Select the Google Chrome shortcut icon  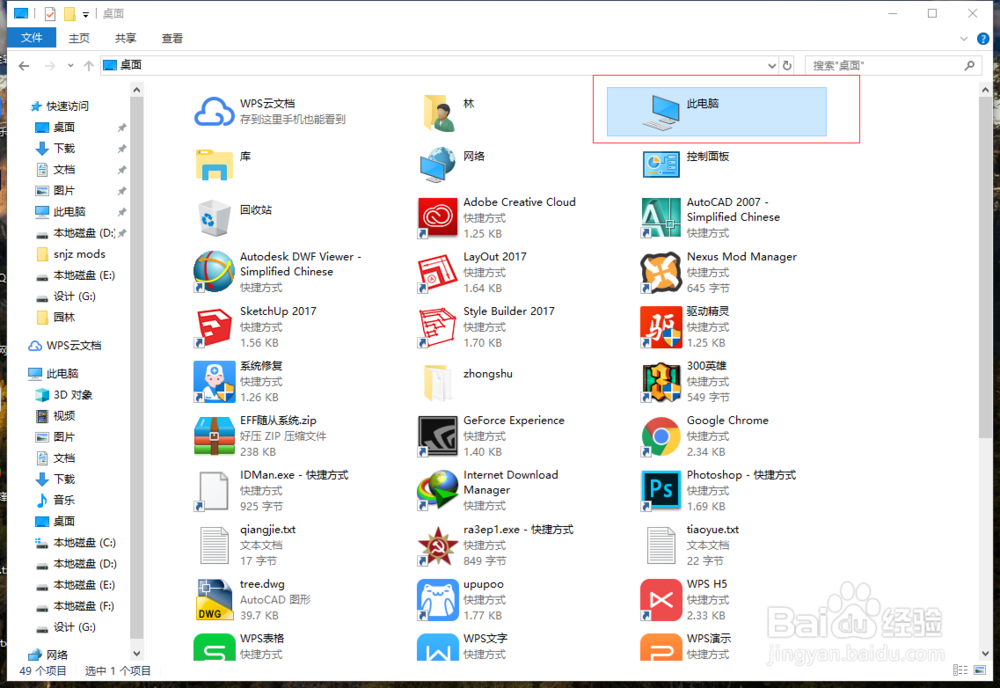click(661, 436)
